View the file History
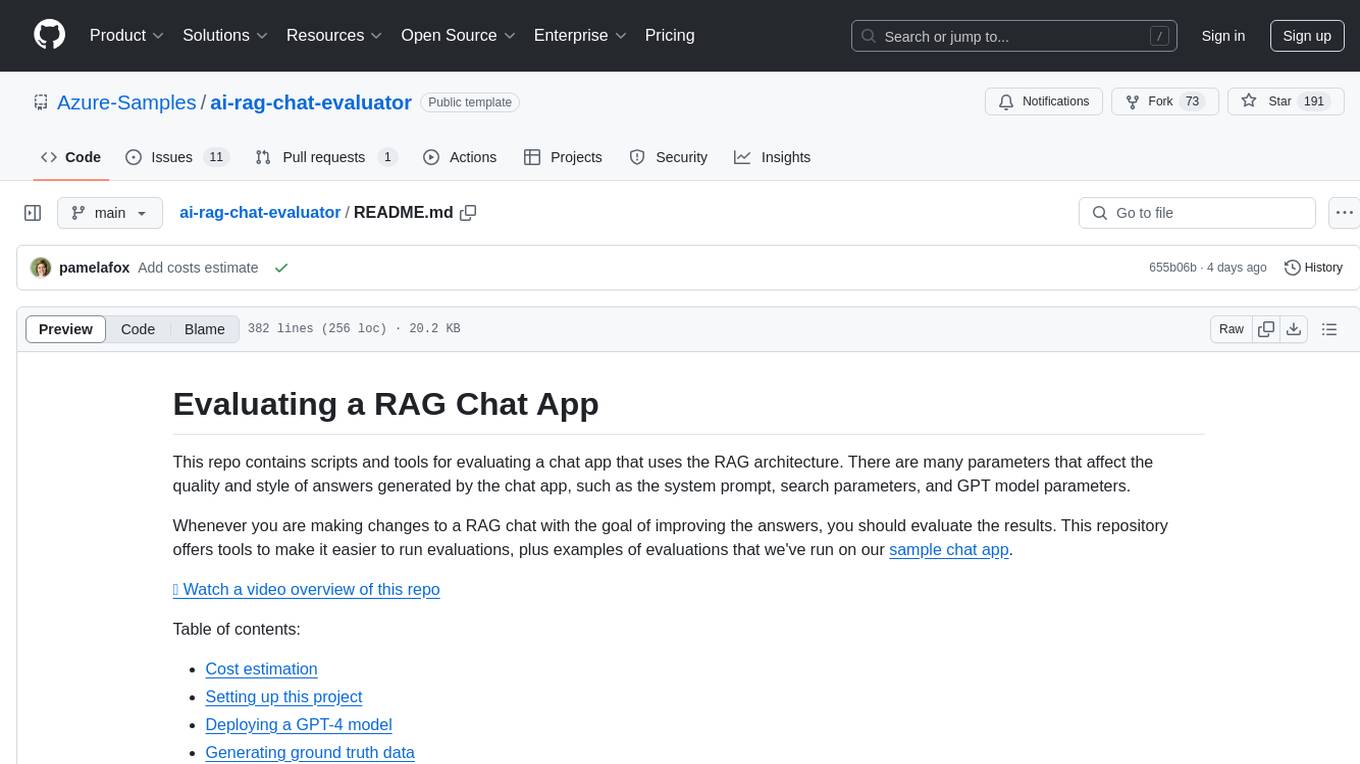Viewport: 1360px width, 764px height. click(1313, 268)
